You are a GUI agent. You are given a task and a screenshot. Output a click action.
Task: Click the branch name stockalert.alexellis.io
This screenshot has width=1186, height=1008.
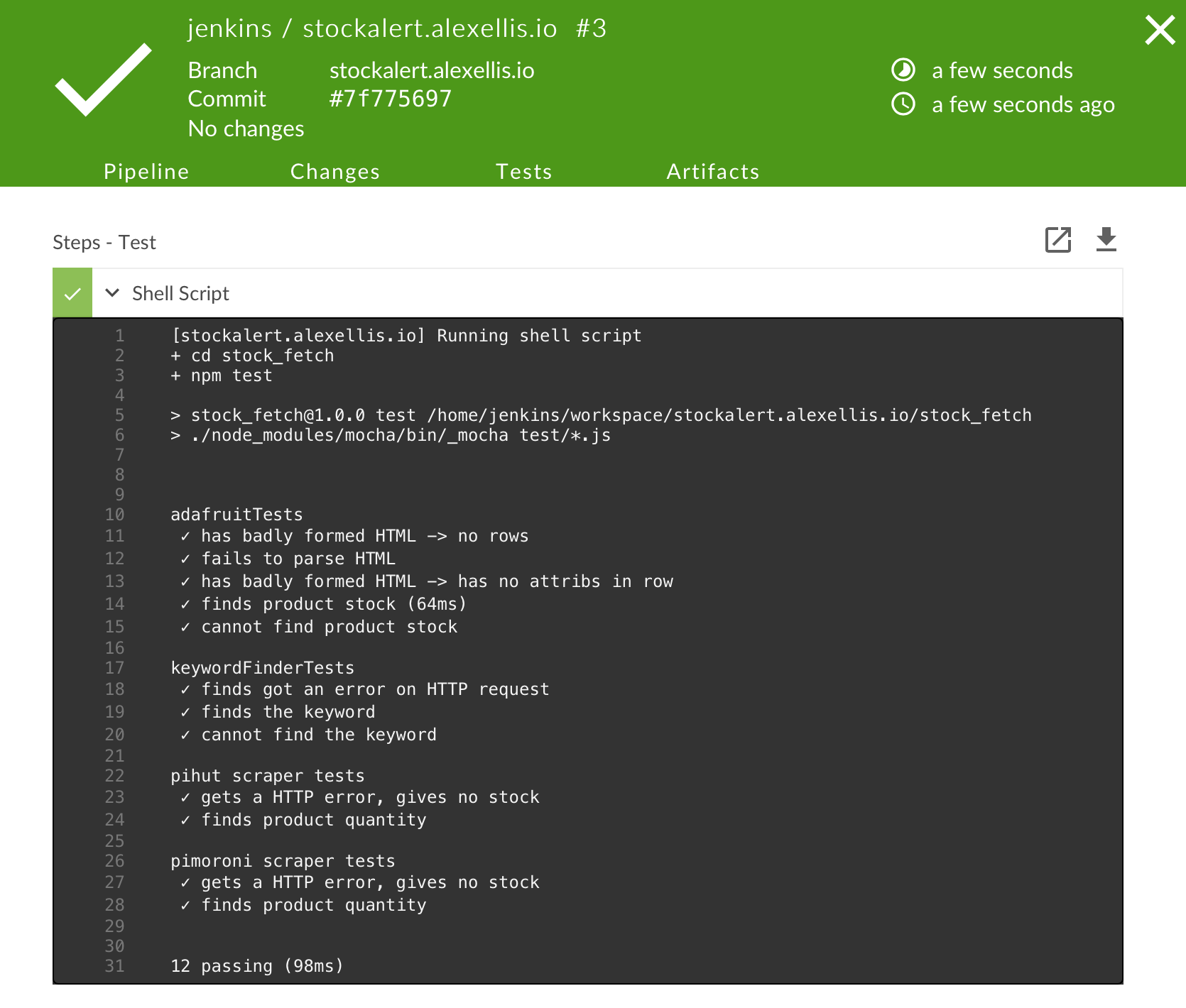pos(432,70)
